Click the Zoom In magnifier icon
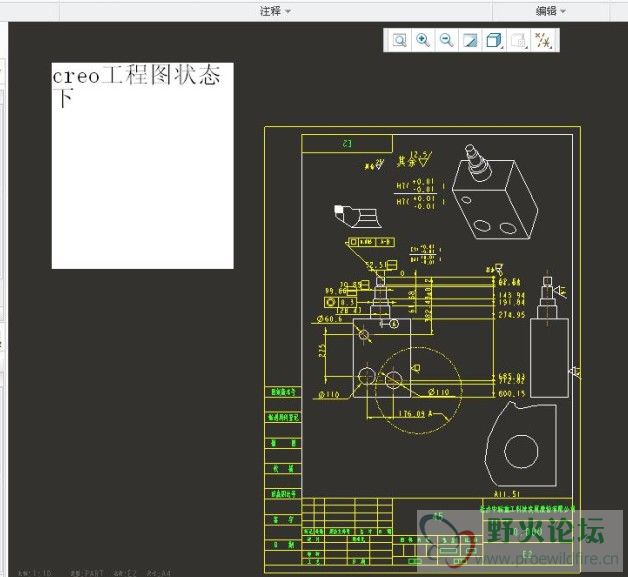 click(423, 40)
